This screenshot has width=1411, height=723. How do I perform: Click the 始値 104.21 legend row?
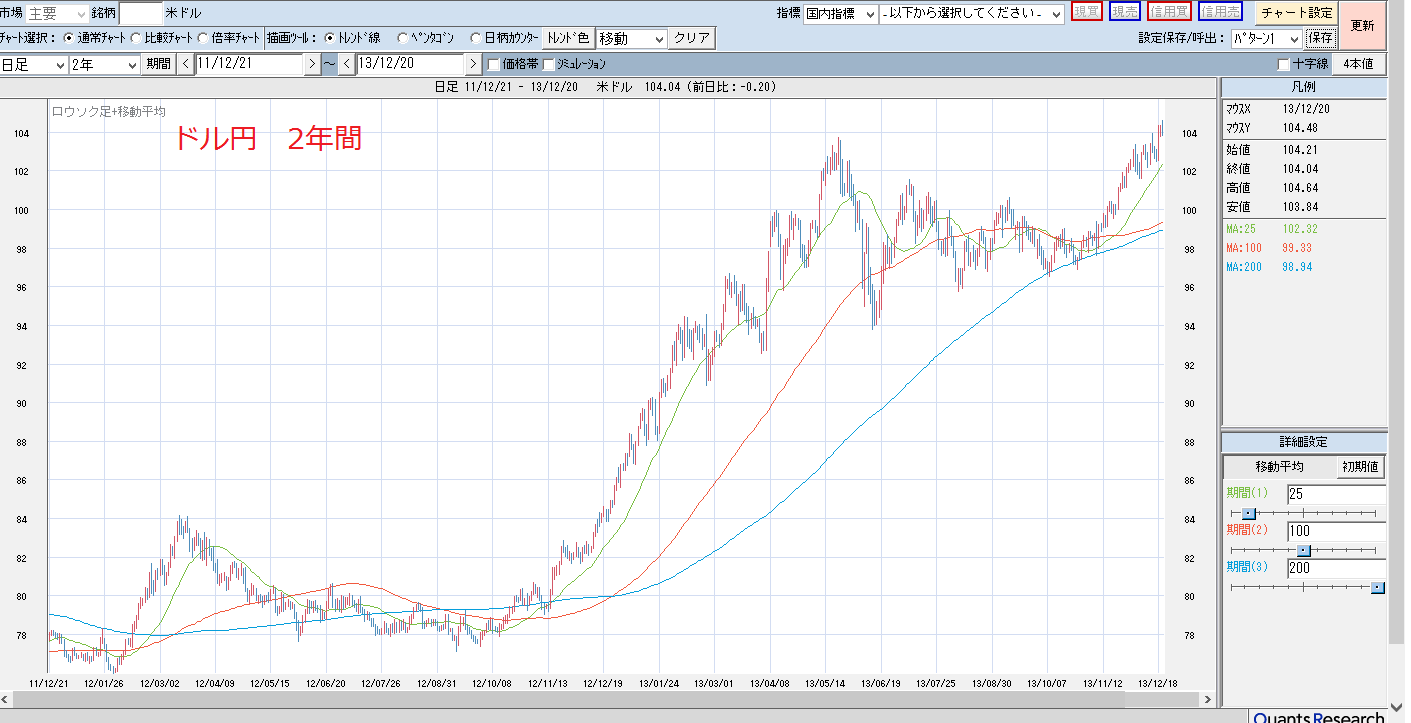(1304, 149)
